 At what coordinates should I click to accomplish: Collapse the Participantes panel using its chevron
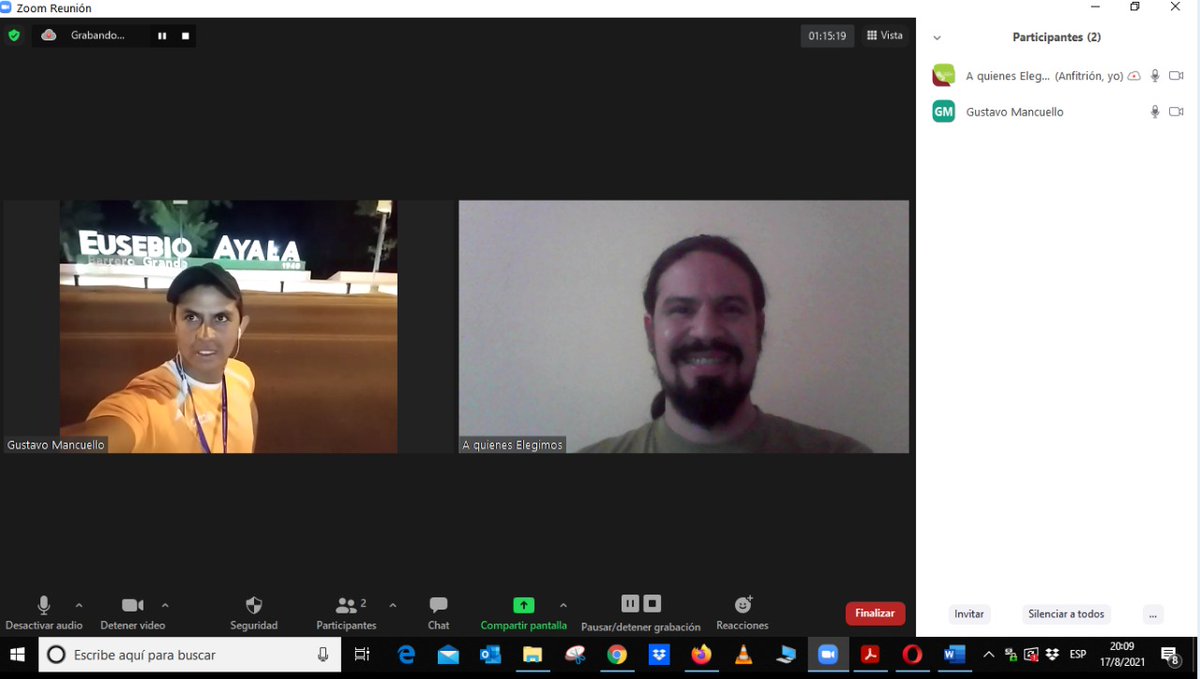point(937,38)
